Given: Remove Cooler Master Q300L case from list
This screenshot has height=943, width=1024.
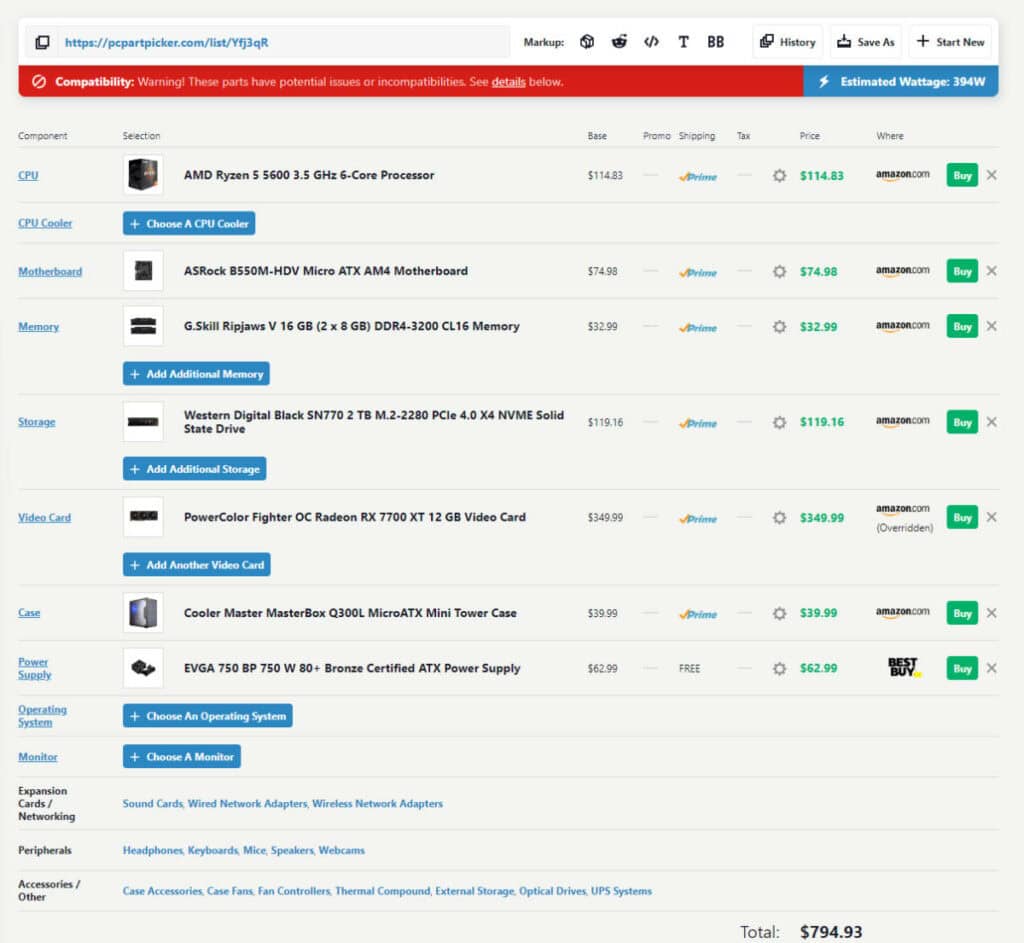Looking at the screenshot, I should 991,613.
